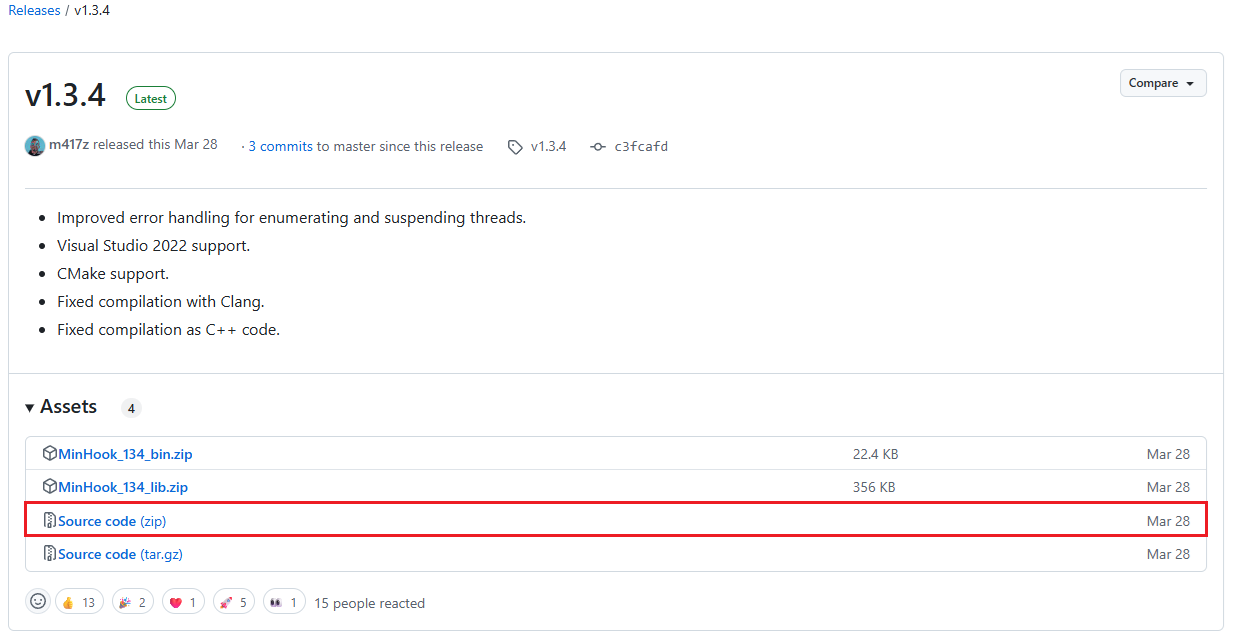This screenshot has height=631, width=1233.
Task: Open commit c3fcafd
Action: tap(641, 146)
